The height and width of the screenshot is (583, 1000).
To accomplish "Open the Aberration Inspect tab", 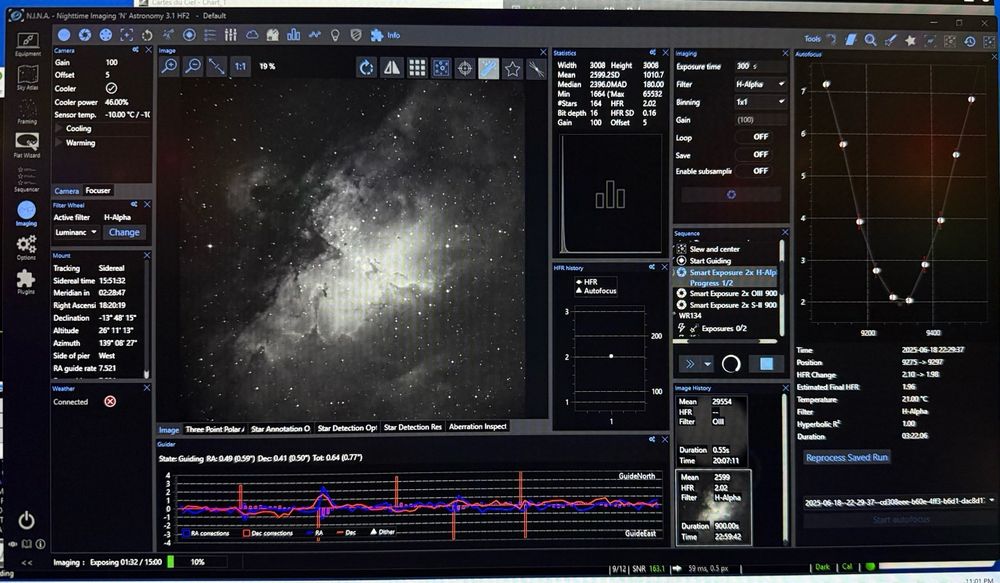I will [478, 427].
